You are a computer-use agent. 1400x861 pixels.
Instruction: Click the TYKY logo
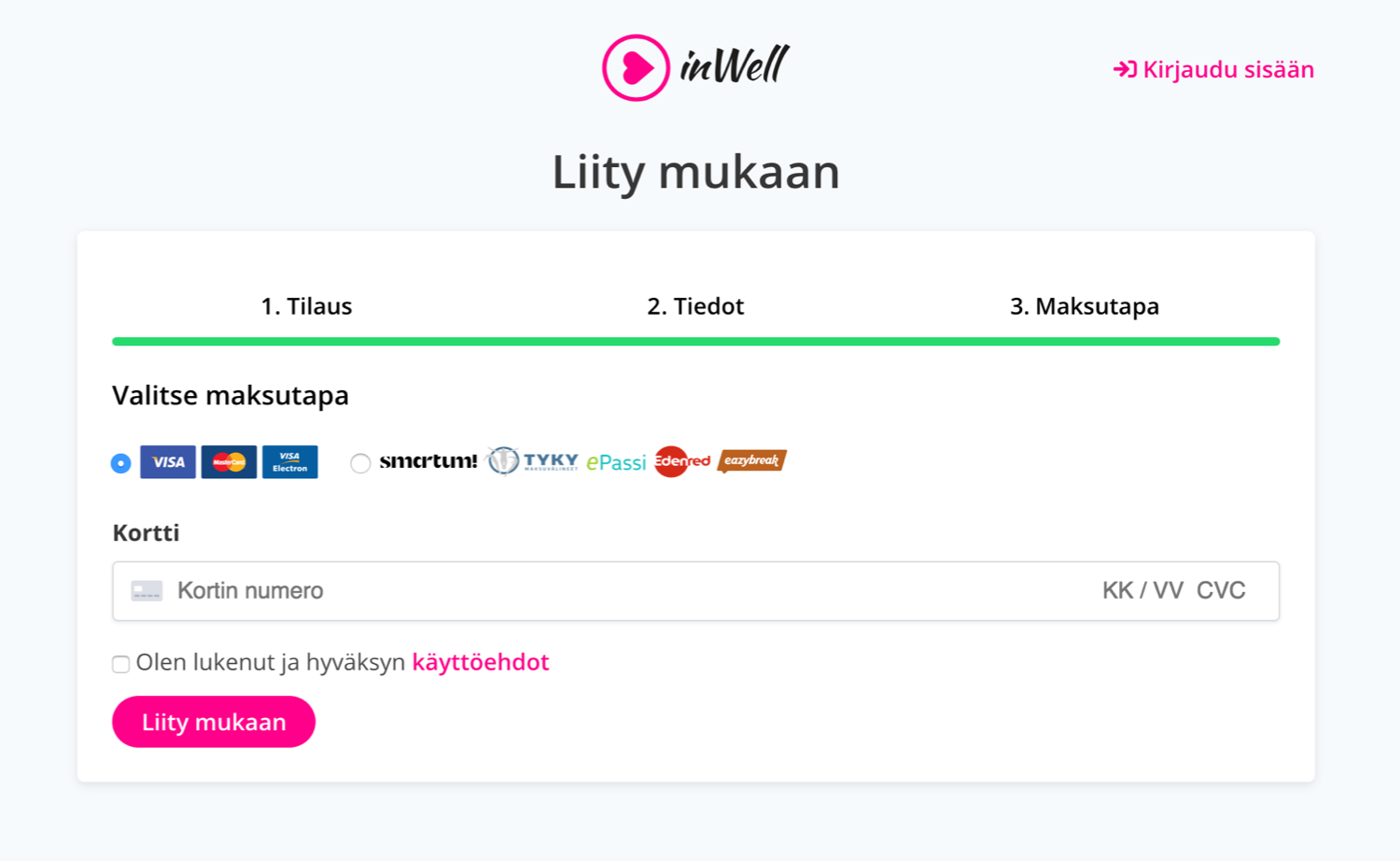533,460
